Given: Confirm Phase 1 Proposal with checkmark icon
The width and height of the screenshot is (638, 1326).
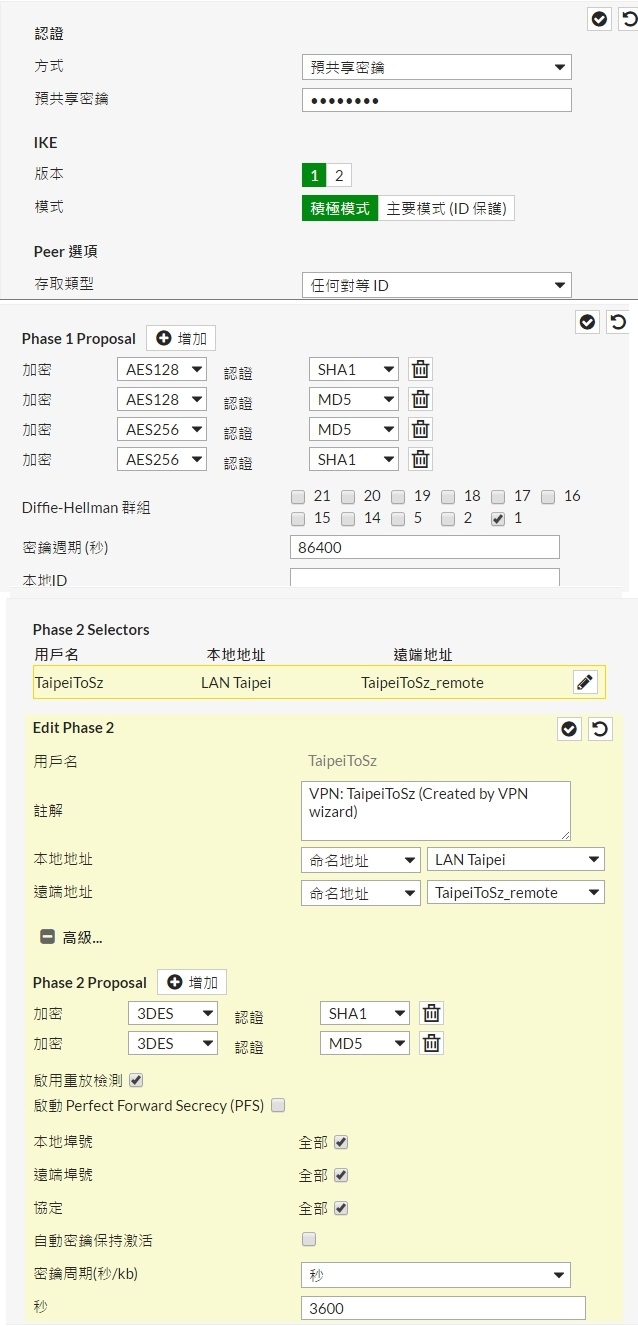Looking at the screenshot, I should click(588, 322).
